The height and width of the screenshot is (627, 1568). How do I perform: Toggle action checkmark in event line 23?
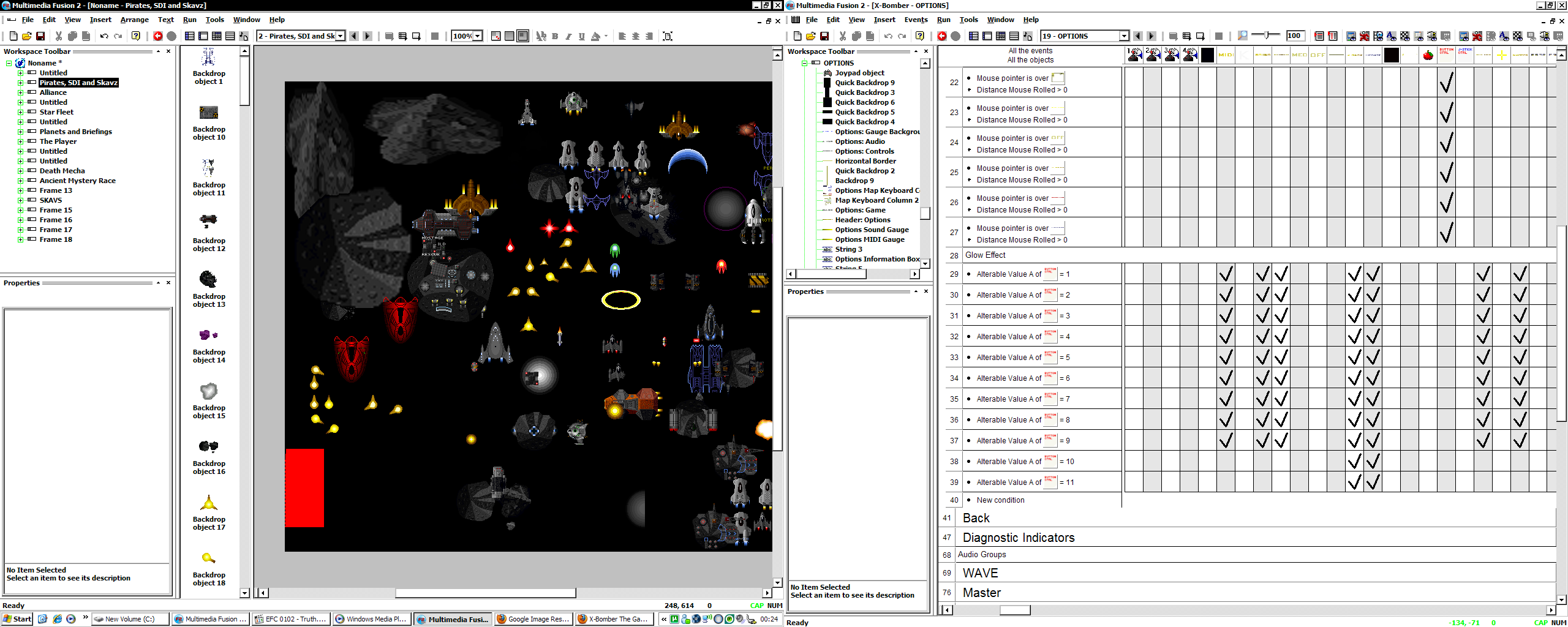point(1447,112)
